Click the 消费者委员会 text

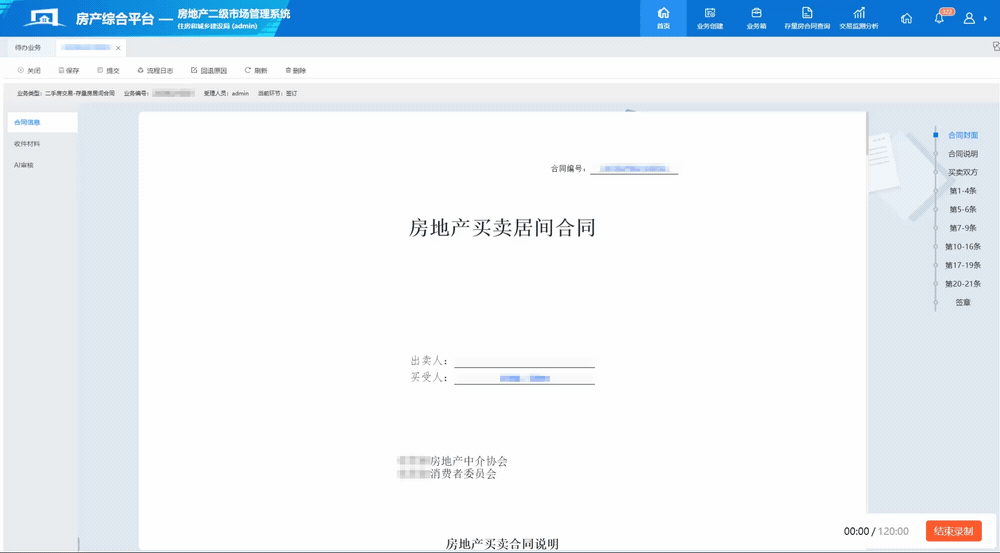coord(463,474)
